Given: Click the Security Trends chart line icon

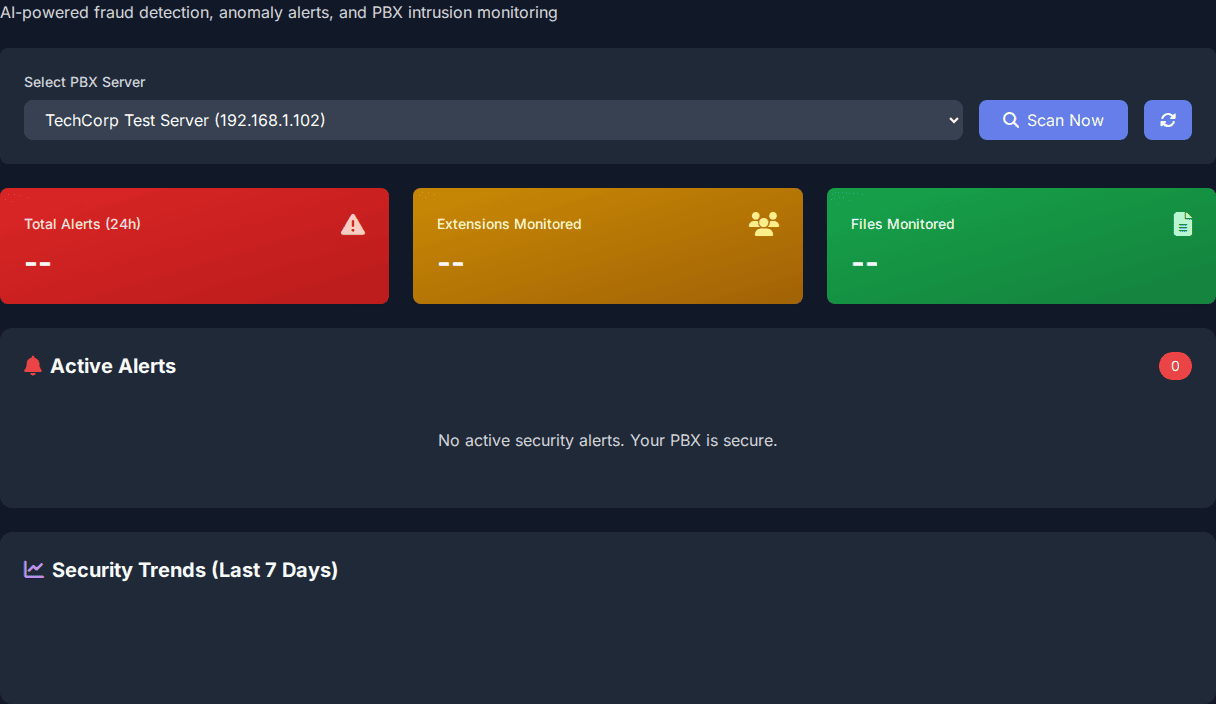Looking at the screenshot, I should tap(34, 569).
